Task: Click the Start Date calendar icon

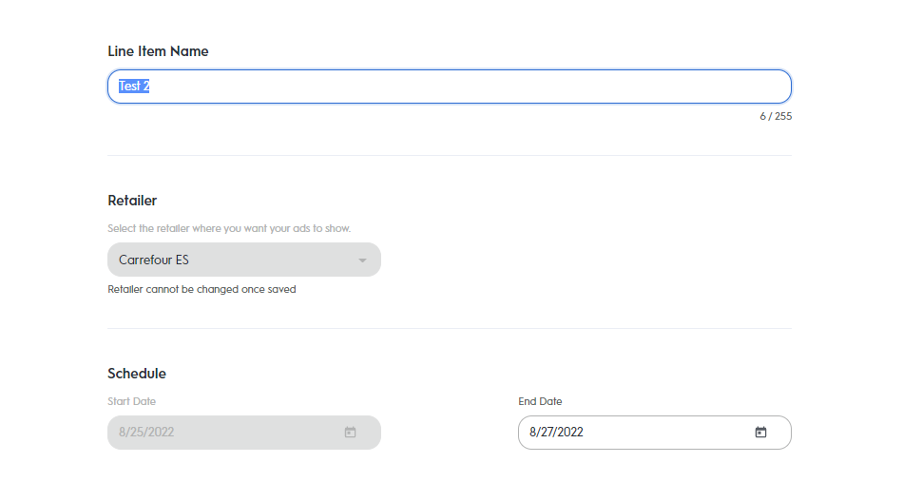Action: coord(350,432)
